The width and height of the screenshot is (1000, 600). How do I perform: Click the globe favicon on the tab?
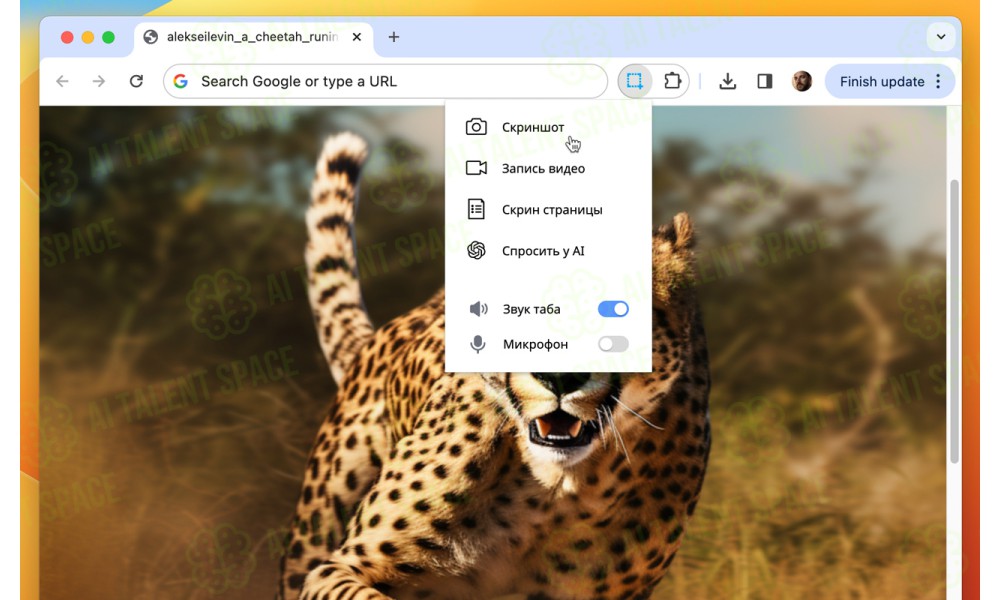coord(151,37)
